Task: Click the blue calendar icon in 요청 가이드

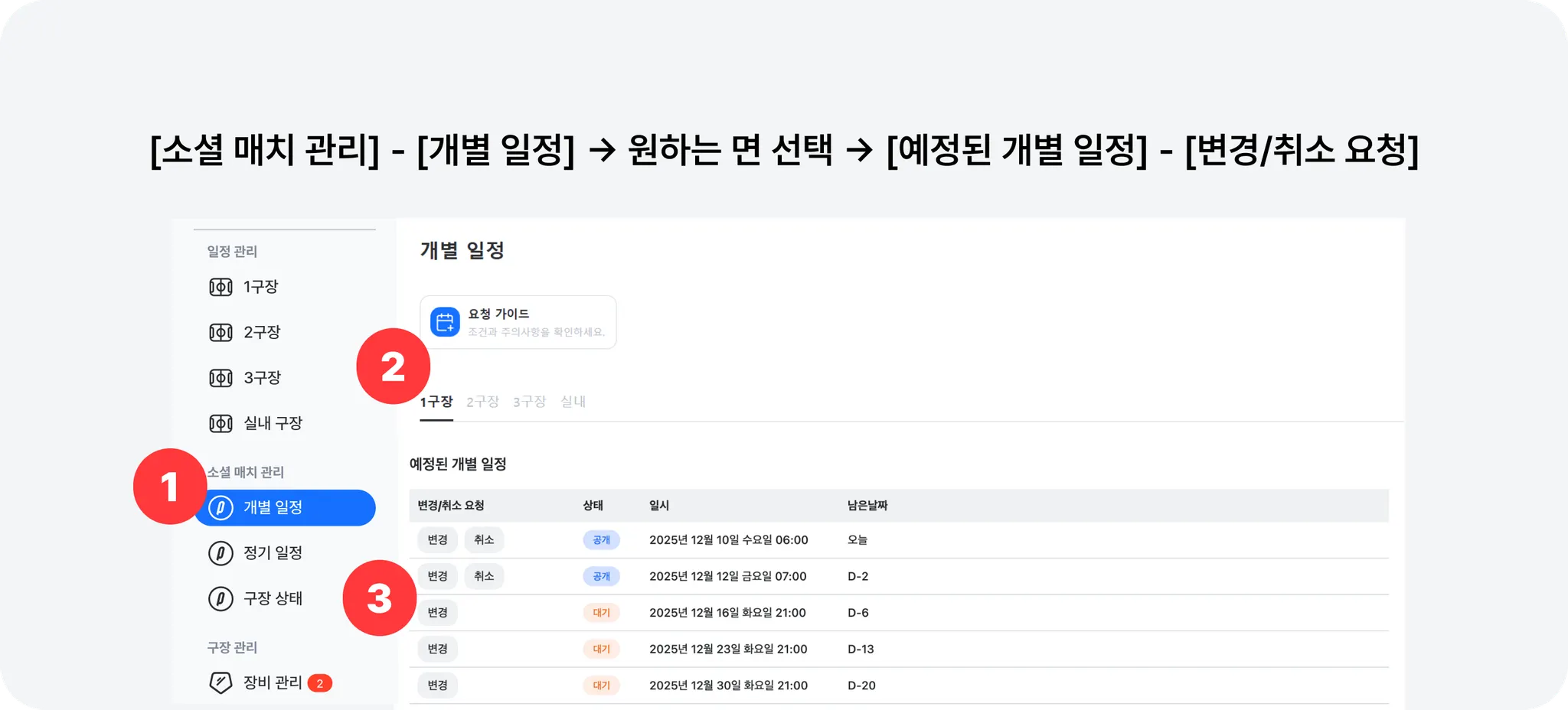Action: 445,322
